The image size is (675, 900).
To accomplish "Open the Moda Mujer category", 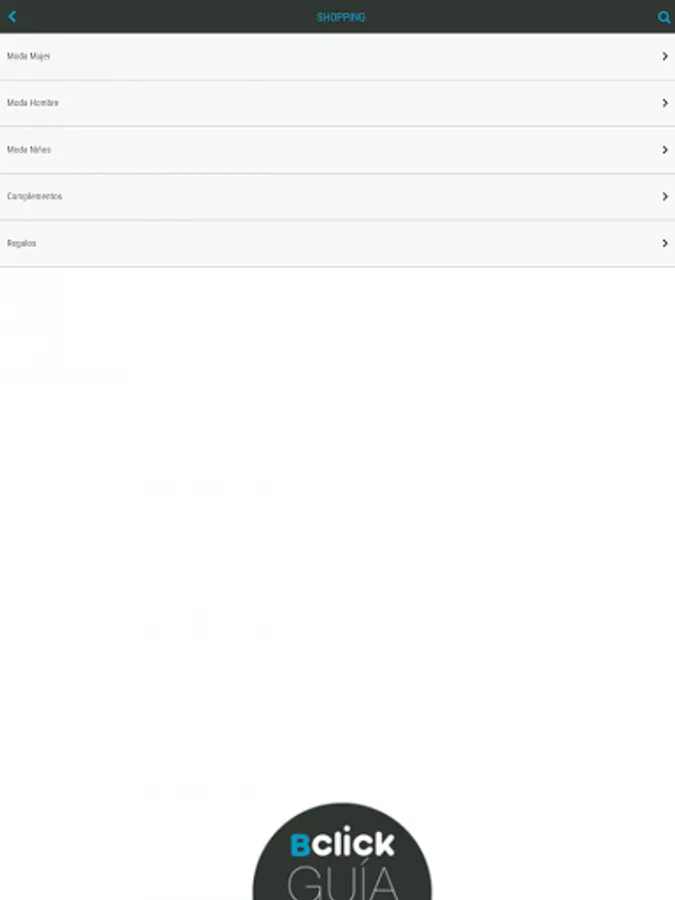I will coord(338,56).
